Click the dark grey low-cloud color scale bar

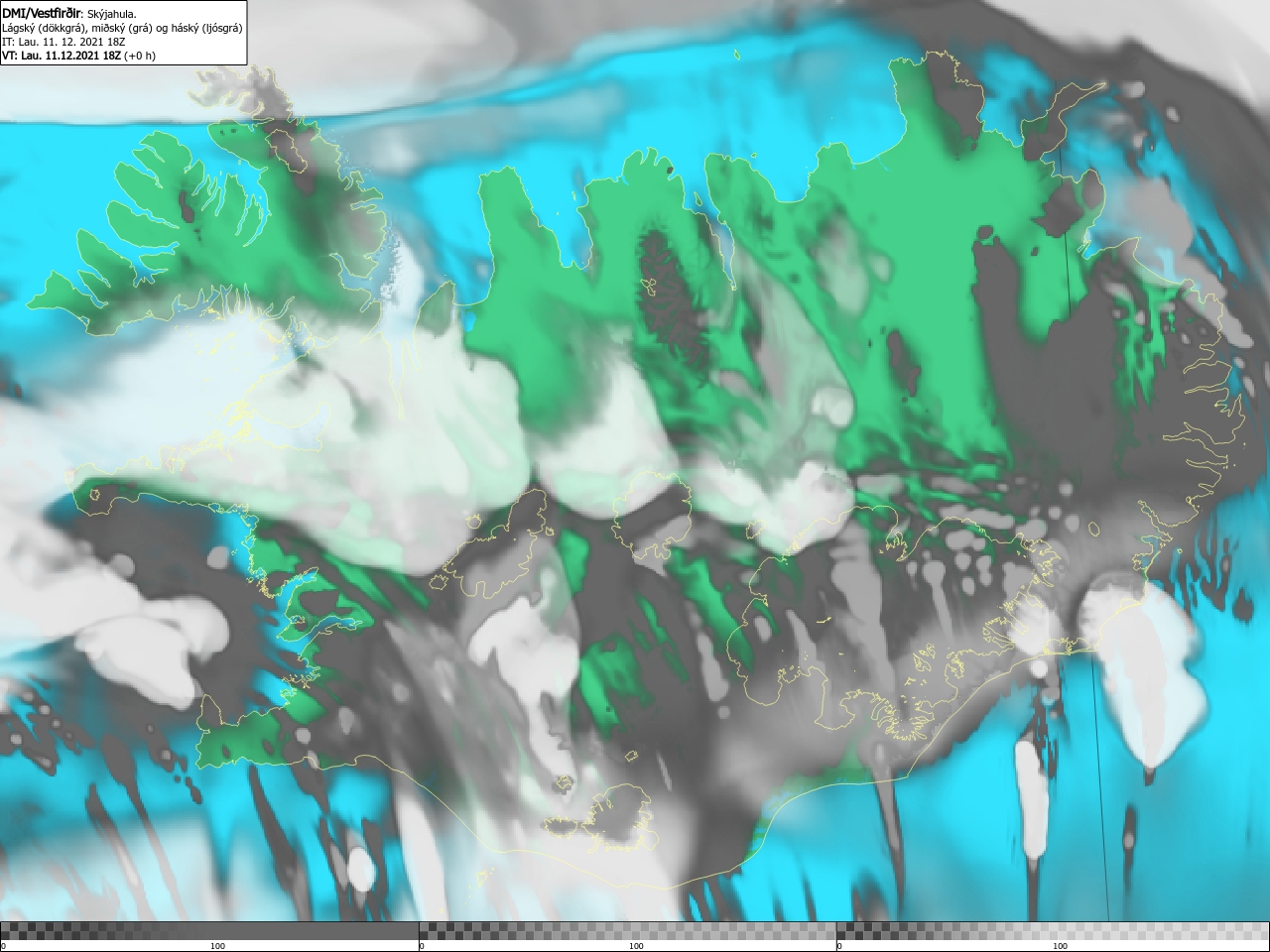point(209,930)
